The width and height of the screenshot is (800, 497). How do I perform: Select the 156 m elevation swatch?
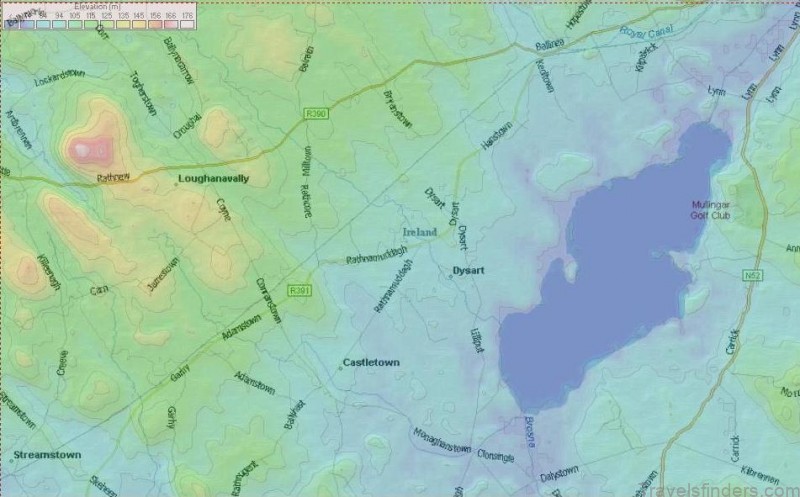155,24
